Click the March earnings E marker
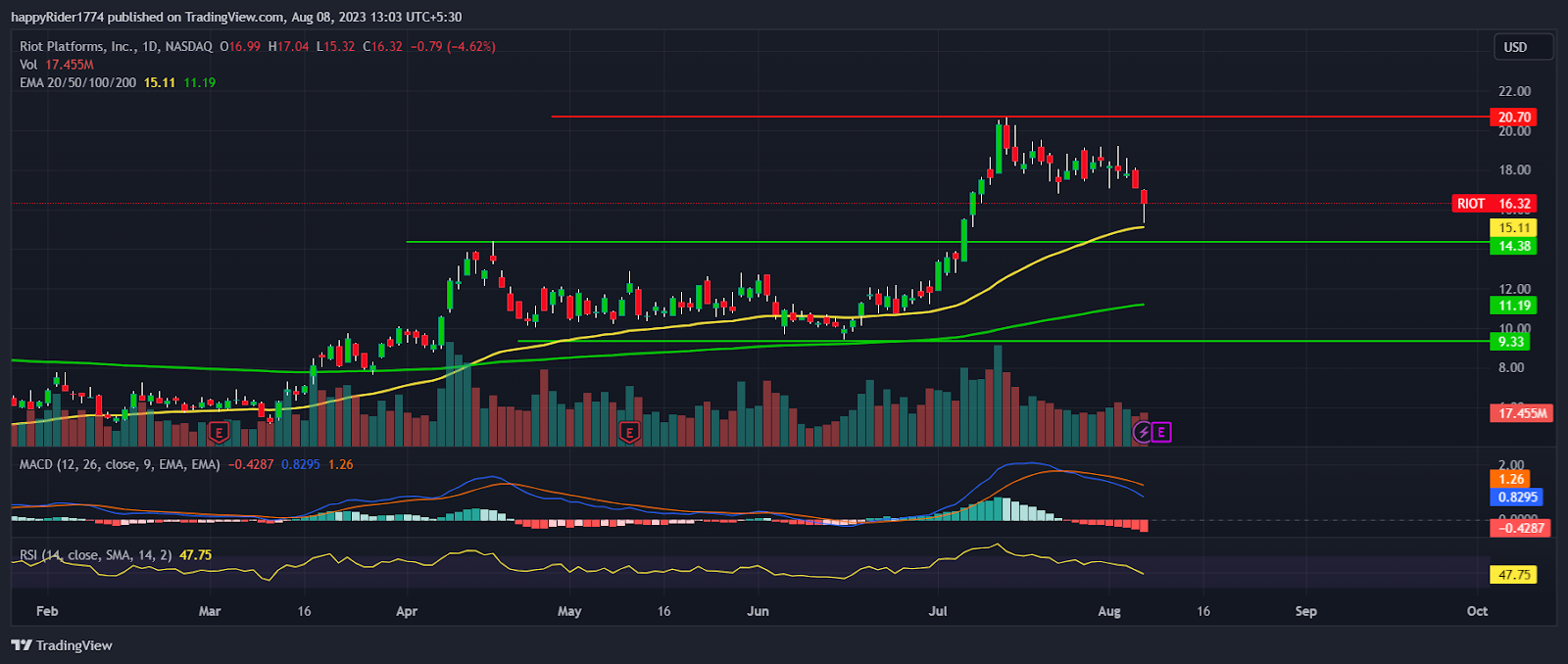The height and width of the screenshot is (664, 1568). (219, 432)
